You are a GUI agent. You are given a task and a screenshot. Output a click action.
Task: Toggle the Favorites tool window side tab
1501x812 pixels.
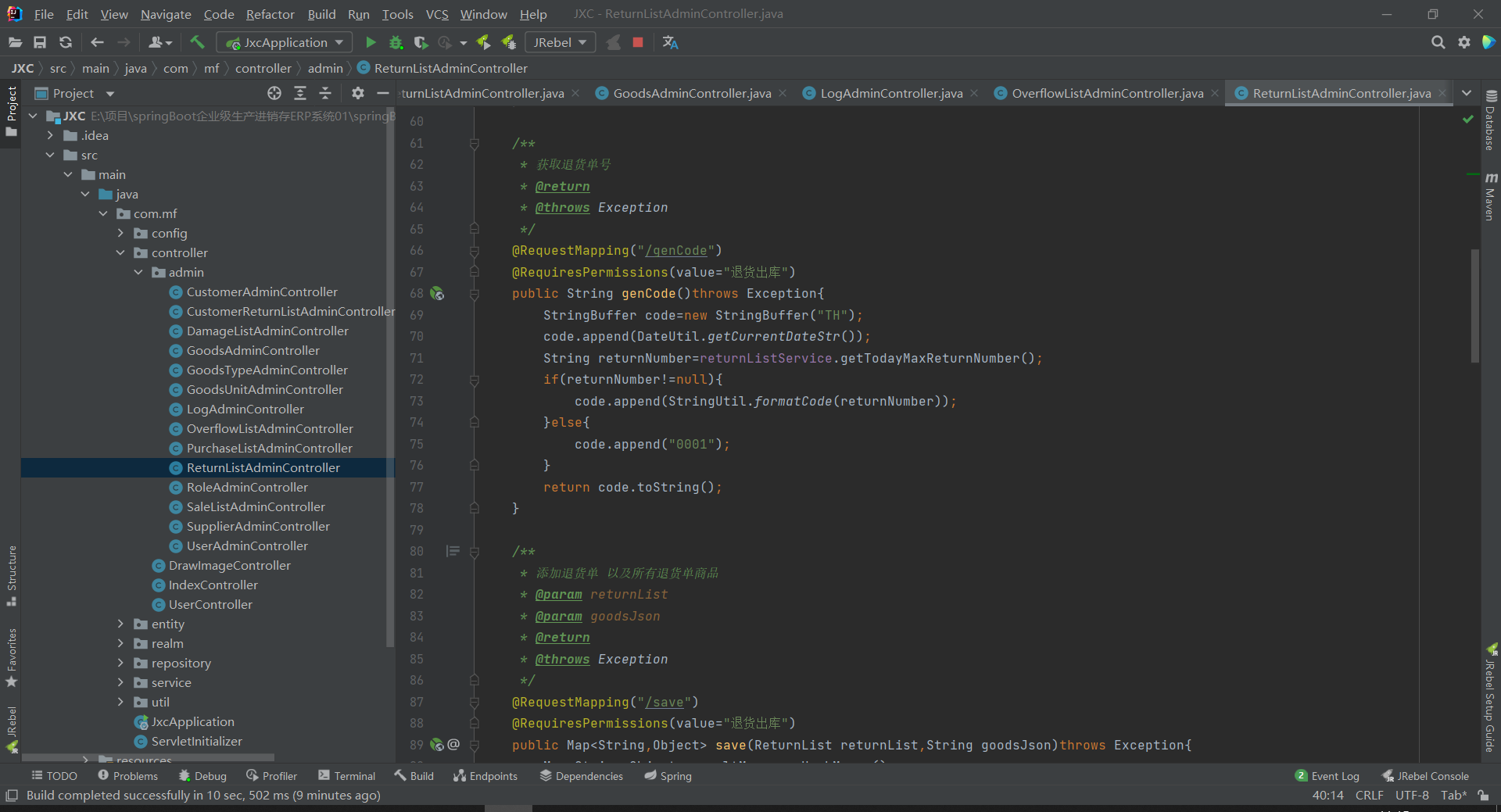[11, 658]
